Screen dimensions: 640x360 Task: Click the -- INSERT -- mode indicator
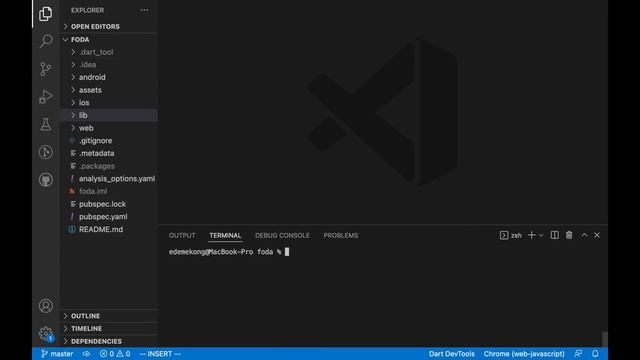click(x=160, y=354)
